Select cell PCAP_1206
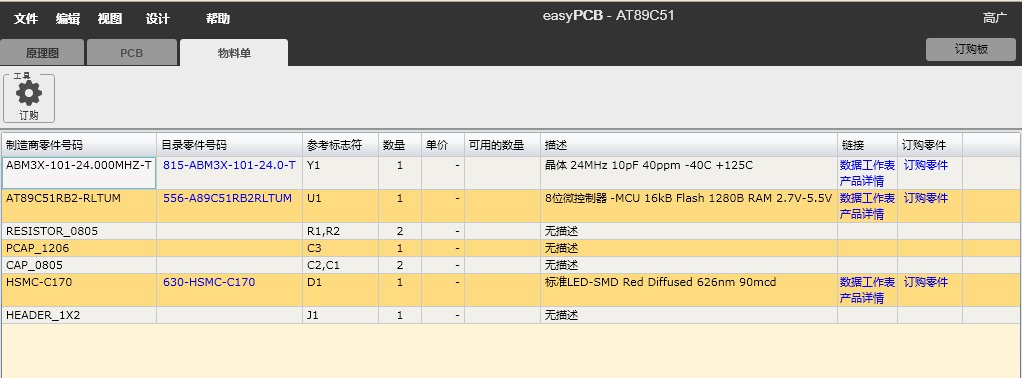 coord(79,248)
